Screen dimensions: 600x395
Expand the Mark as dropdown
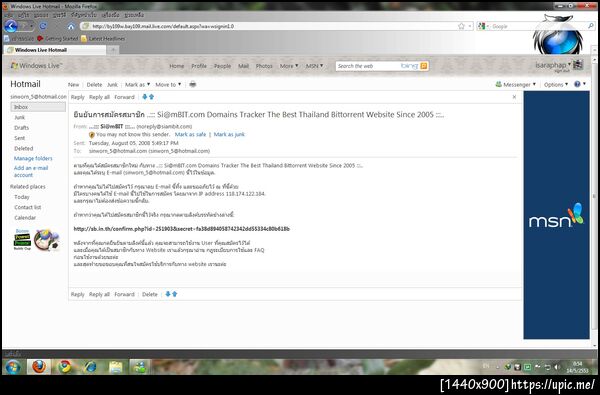(x=137, y=85)
